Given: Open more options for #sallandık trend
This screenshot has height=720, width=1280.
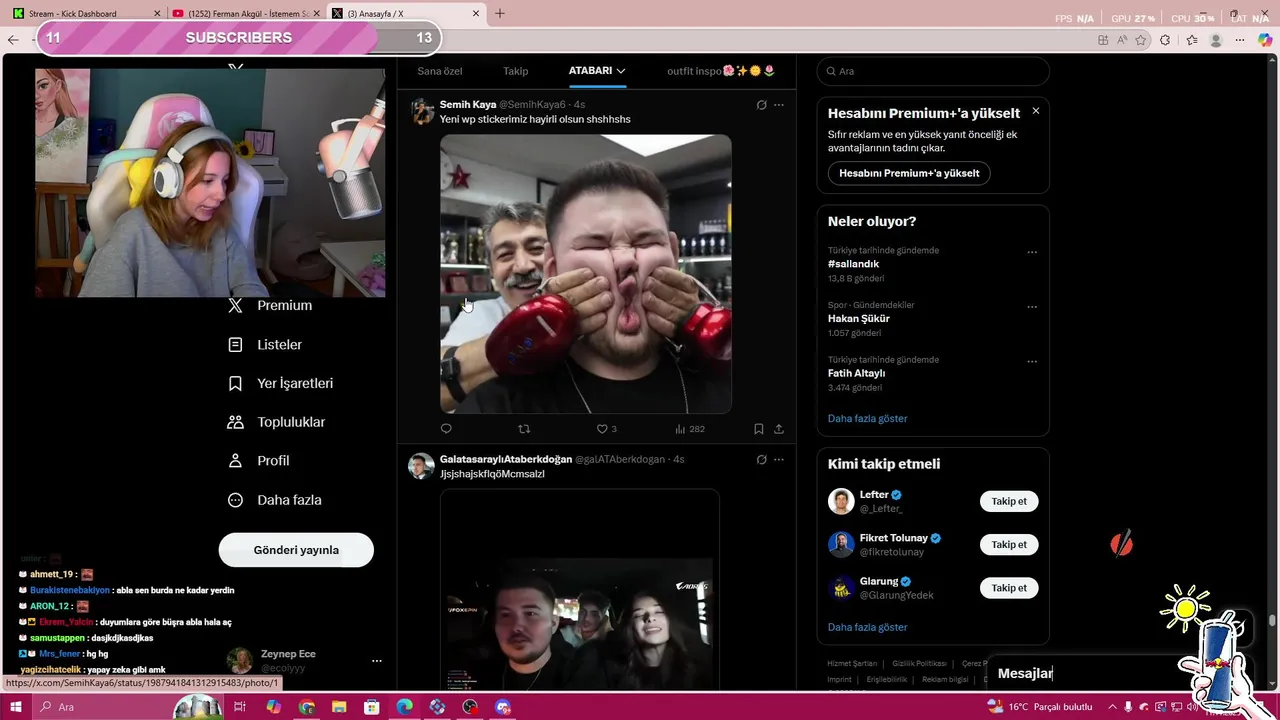Looking at the screenshot, I should (1032, 252).
